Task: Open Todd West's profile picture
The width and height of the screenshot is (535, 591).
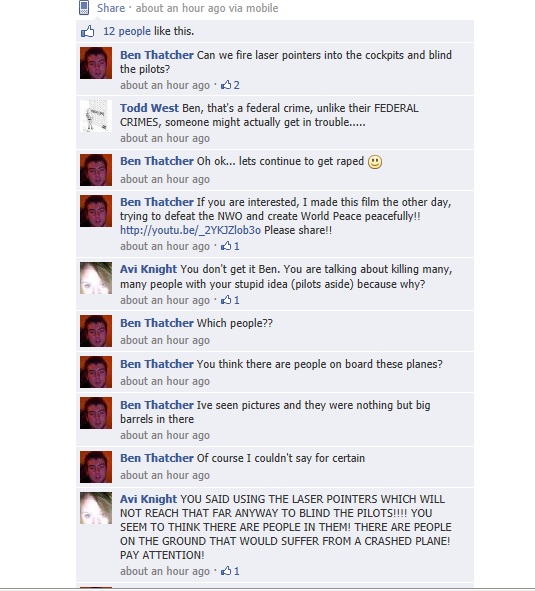Action: [x=96, y=116]
